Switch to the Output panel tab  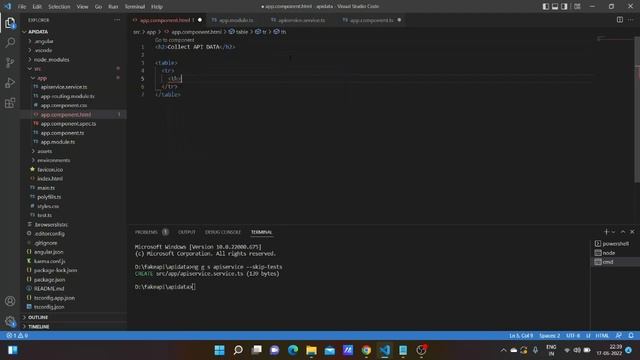click(x=187, y=232)
